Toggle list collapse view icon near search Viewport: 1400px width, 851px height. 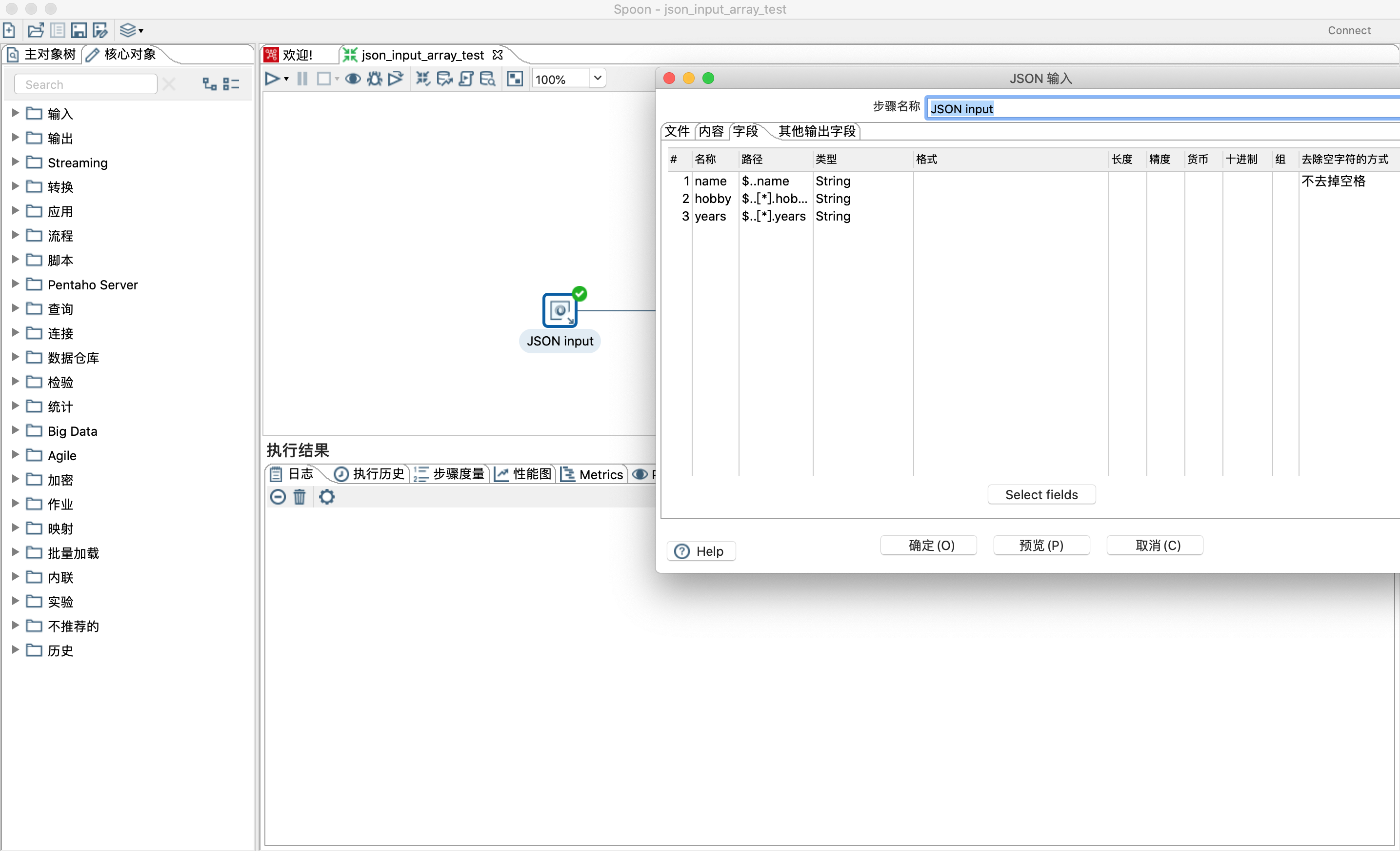tap(231, 84)
